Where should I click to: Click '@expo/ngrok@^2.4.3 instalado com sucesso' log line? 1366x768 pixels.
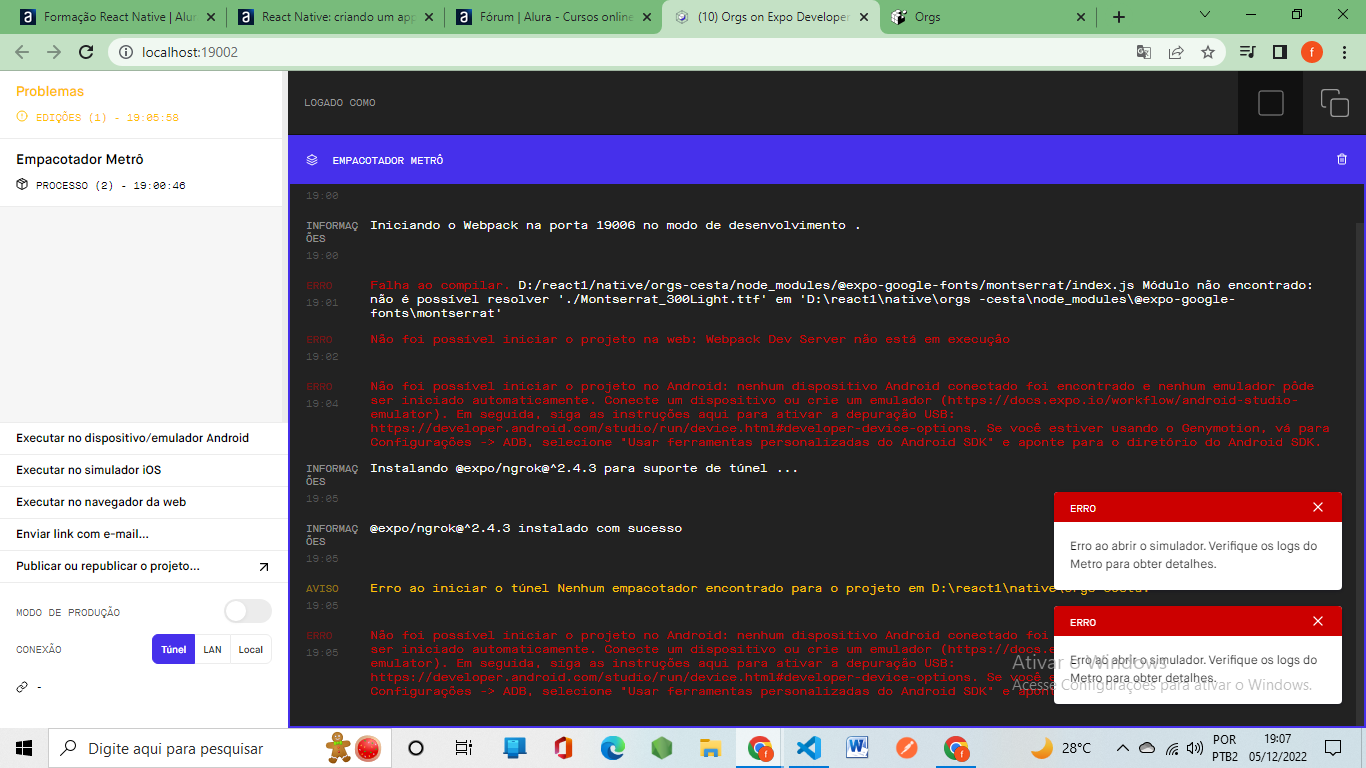pos(526,528)
